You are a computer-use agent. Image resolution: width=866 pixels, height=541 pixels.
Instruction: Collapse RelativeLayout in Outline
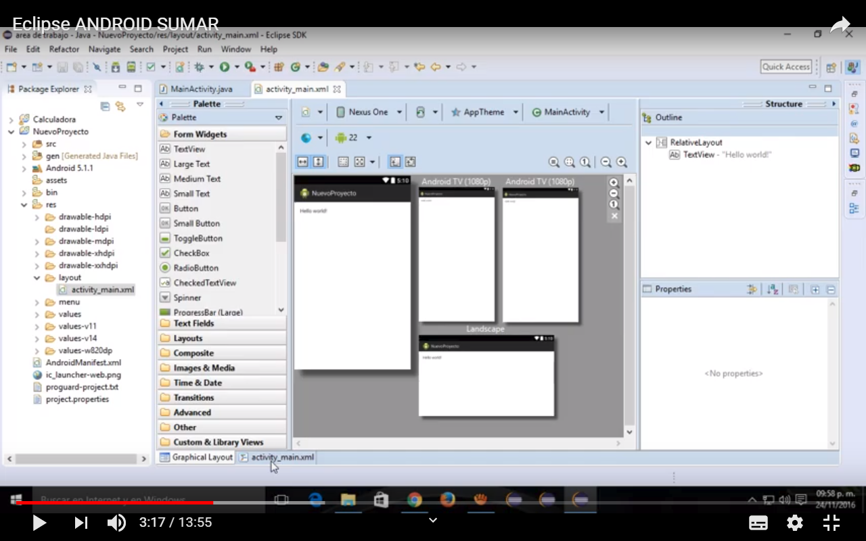click(x=648, y=142)
